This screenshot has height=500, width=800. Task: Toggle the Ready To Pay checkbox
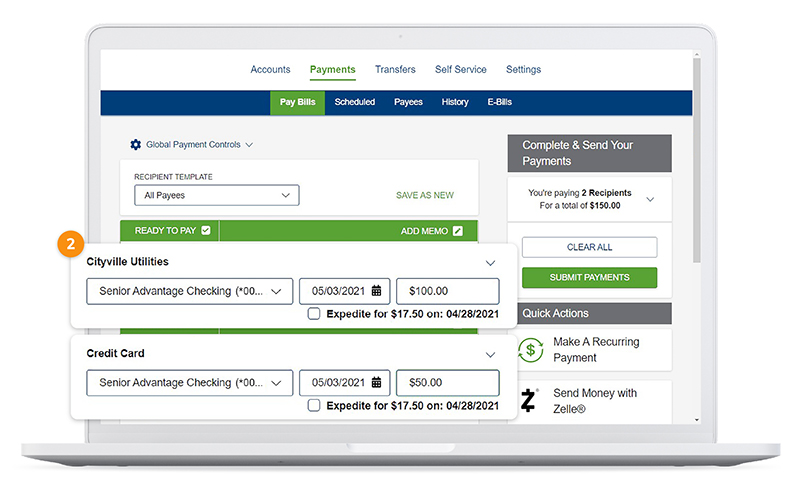pos(206,231)
